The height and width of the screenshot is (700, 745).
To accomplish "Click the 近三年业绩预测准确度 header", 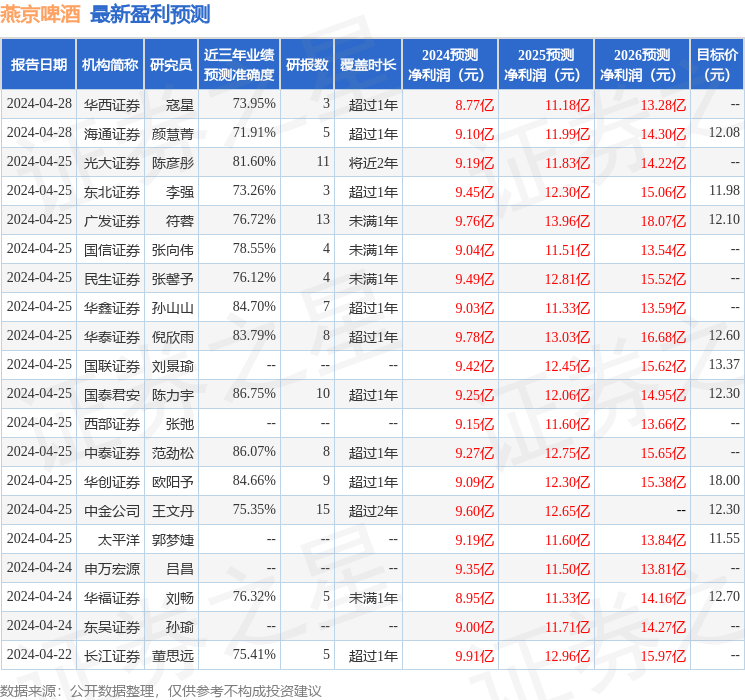I will coord(239,65).
